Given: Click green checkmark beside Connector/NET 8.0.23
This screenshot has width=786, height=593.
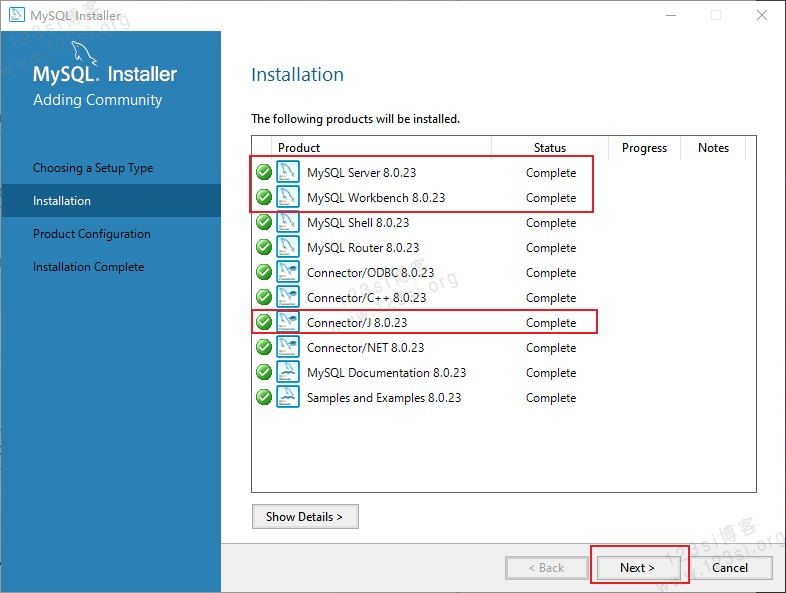Looking at the screenshot, I should 264,347.
